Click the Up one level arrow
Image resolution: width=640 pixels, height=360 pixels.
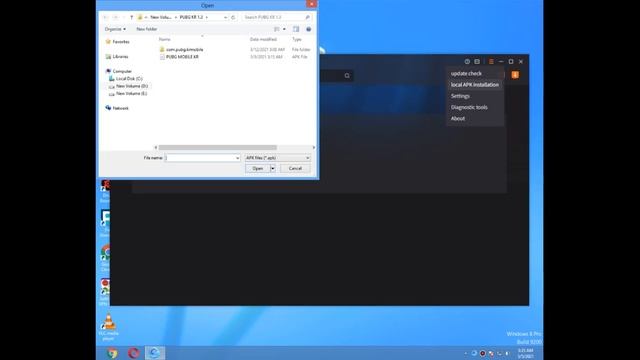pos(131,17)
